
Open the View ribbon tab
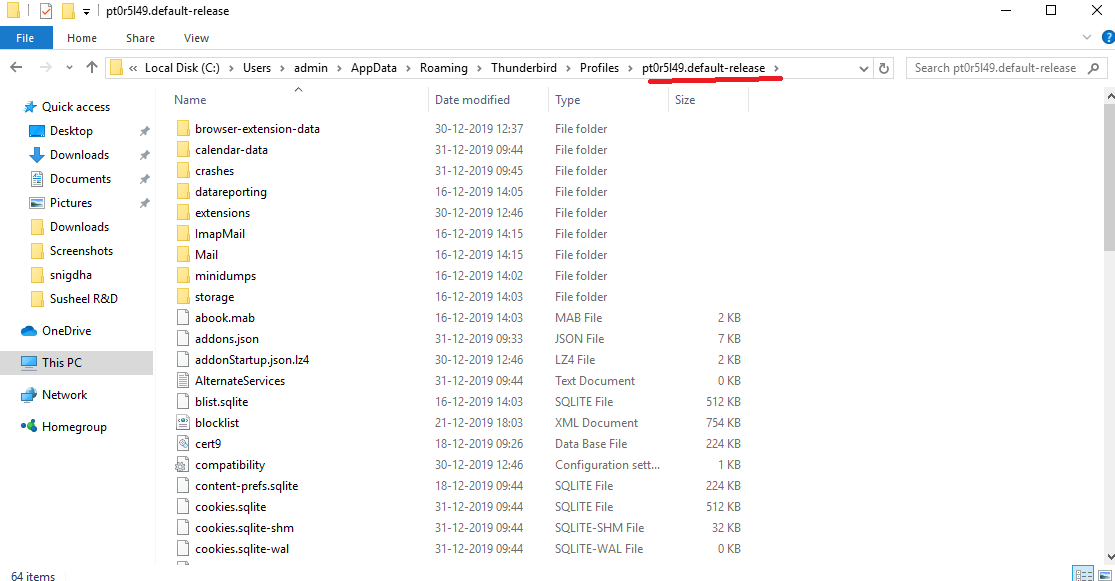pos(196,38)
